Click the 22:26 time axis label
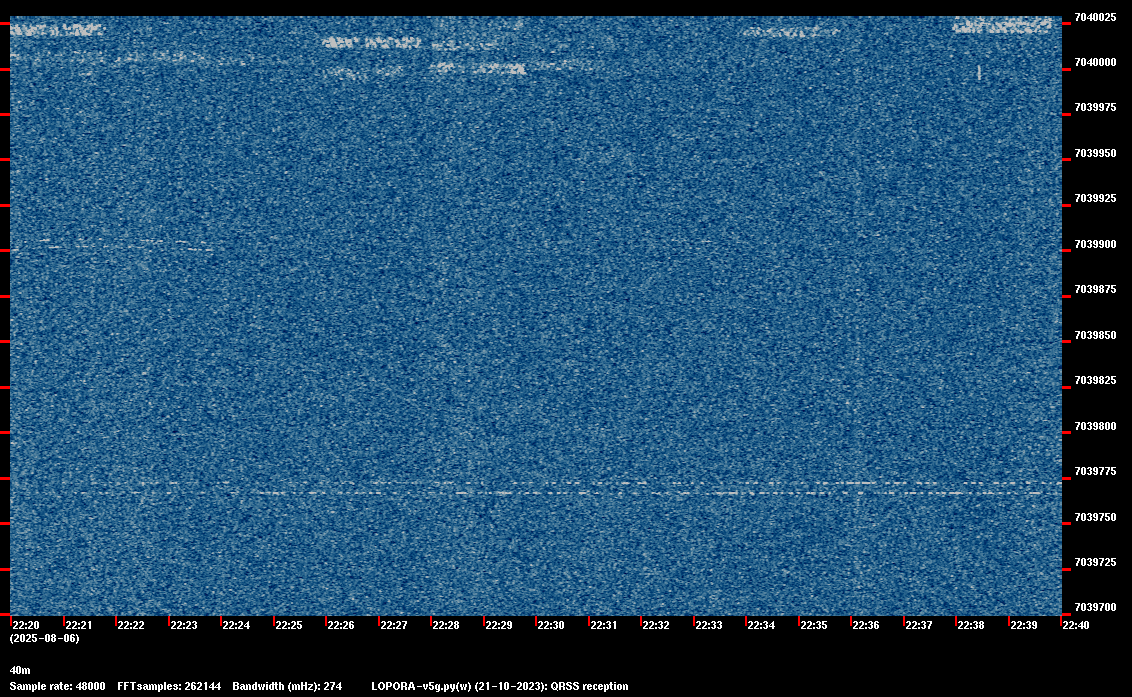Image resolution: width=1132 pixels, height=697 pixels. pyautogui.click(x=341, y=625)
